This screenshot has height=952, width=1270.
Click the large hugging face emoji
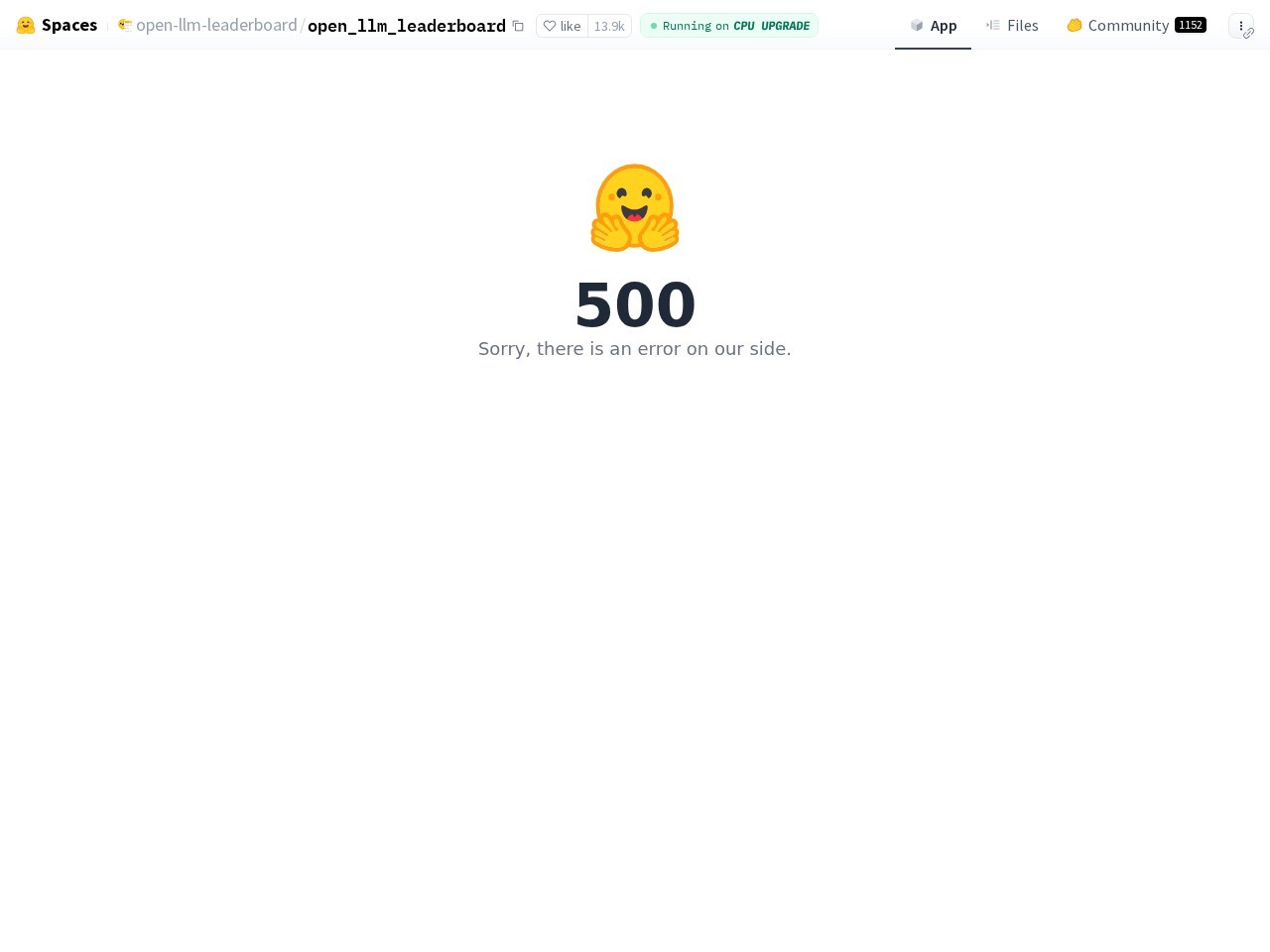click(x=635, y=207)
